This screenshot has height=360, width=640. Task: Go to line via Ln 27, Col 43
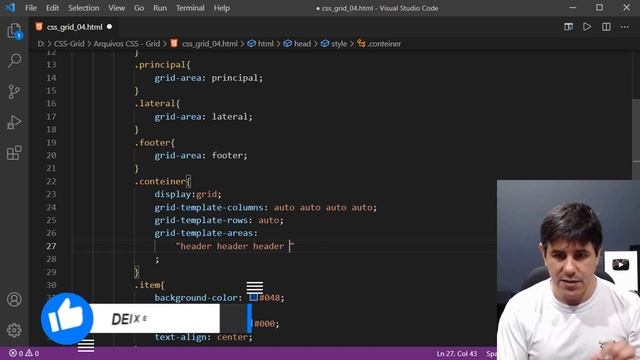pyautogui.click(x=457, y=353)
